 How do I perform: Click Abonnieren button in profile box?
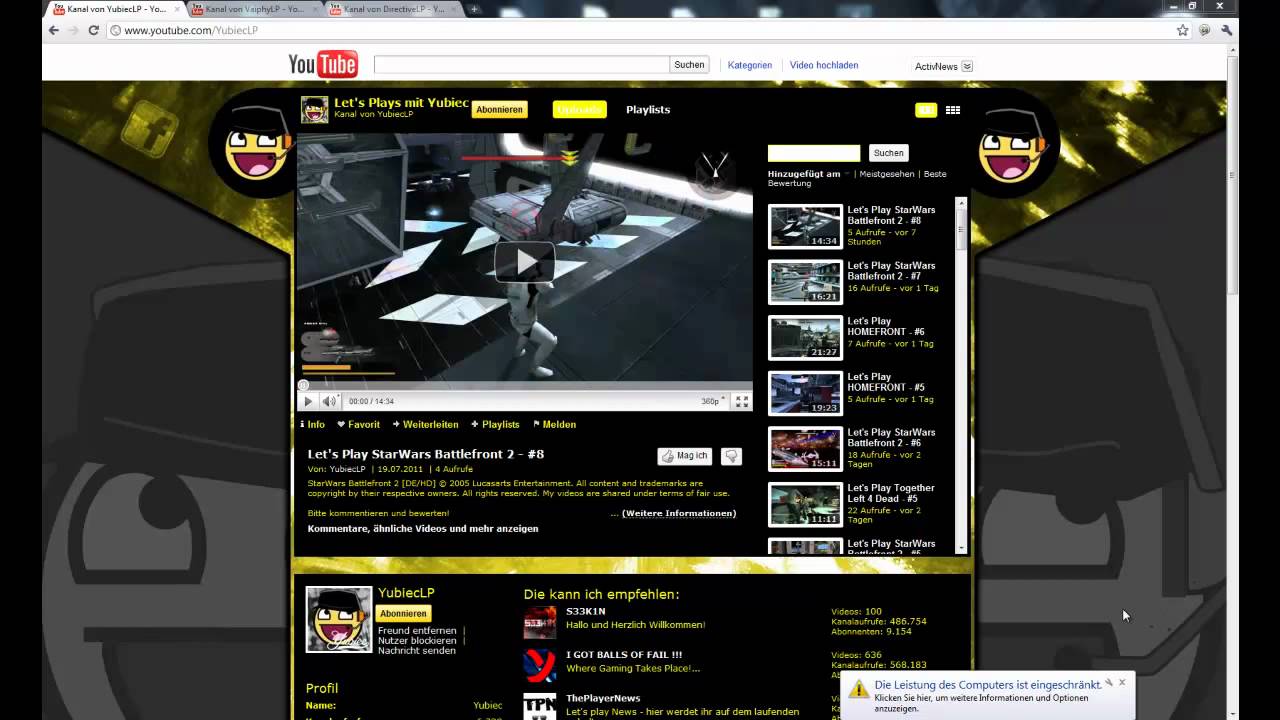tap(404, 613)
